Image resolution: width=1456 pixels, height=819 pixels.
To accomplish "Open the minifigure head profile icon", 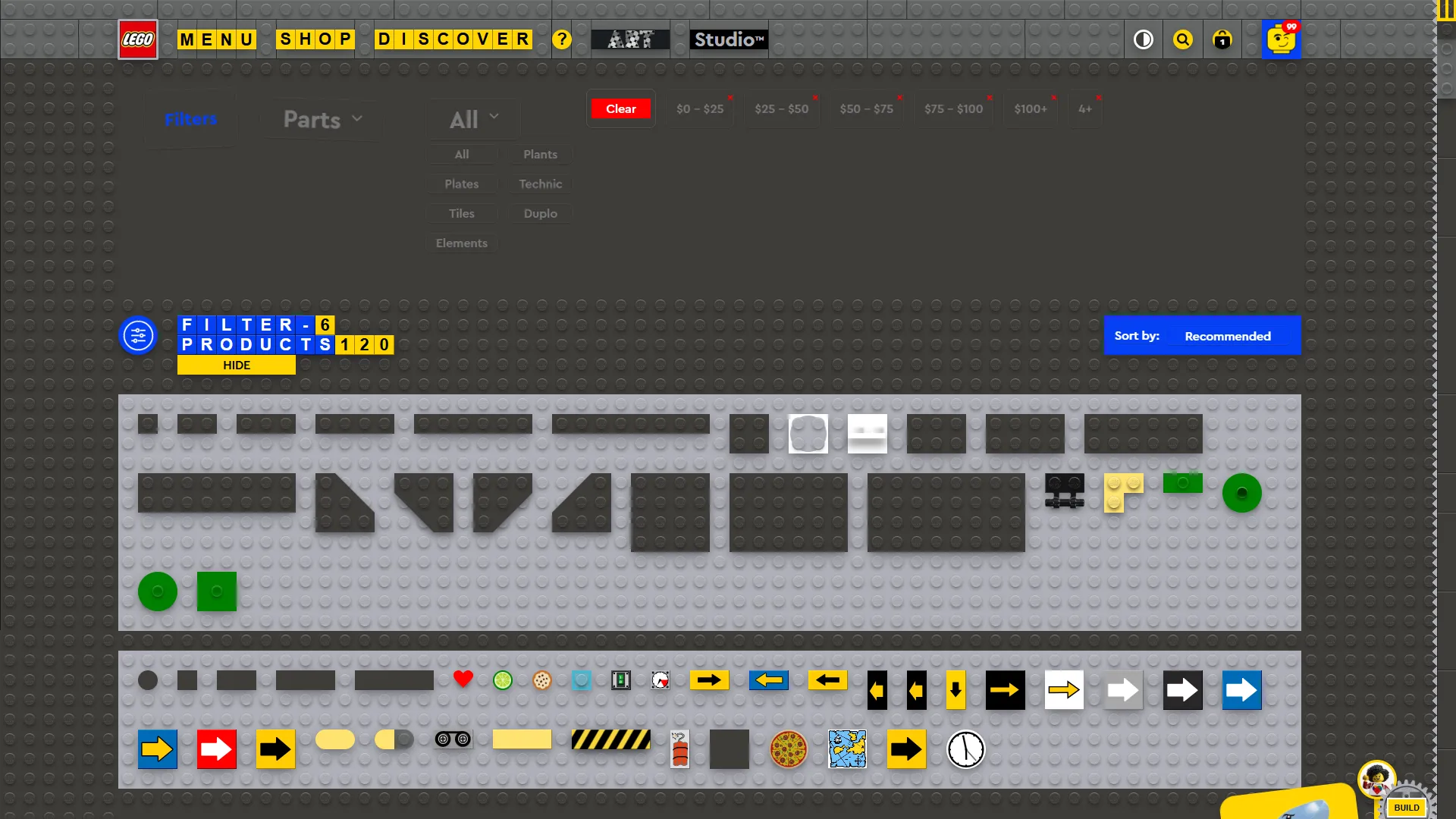I will (1282, 39).
